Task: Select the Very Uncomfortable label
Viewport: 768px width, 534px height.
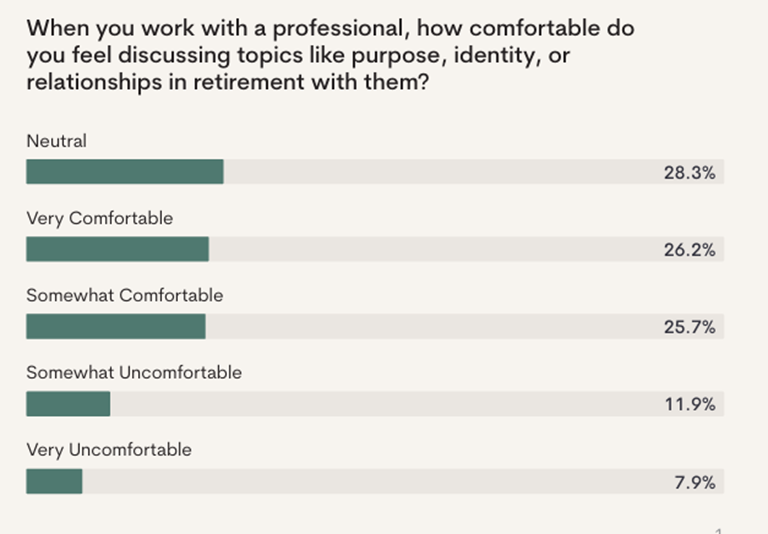Action: (109, 450)
